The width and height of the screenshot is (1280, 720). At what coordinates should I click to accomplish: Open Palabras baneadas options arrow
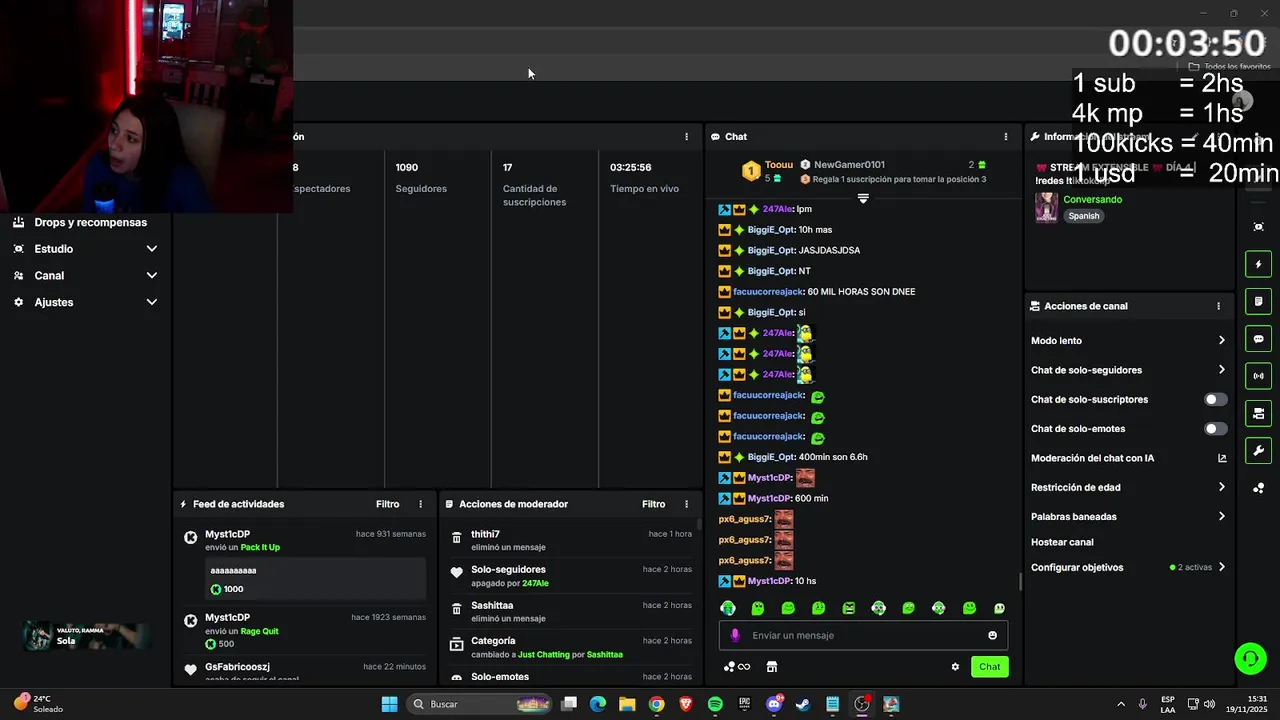pos(1221,517)
